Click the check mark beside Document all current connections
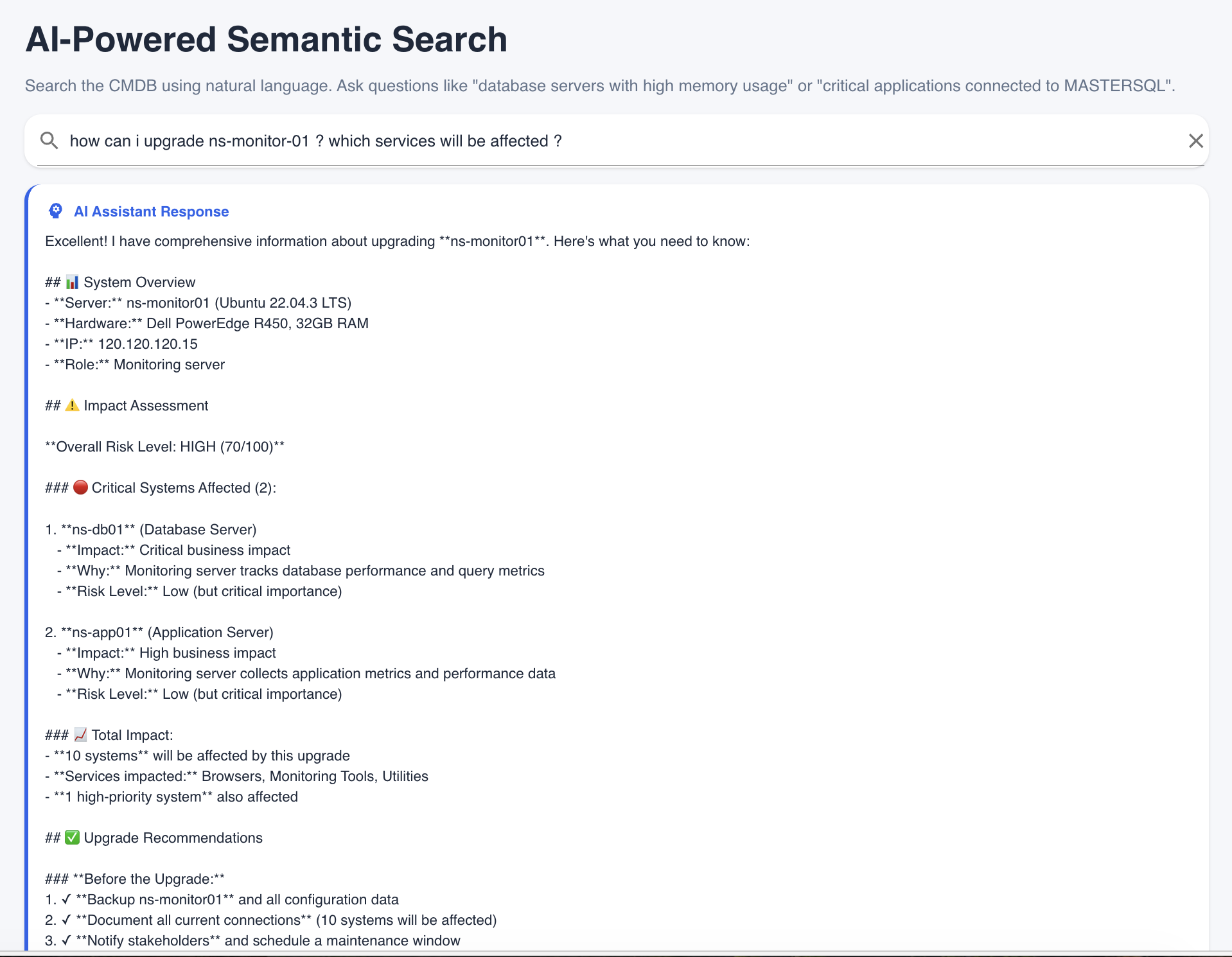Viewport: 1232px width, 957px height. click(66, 920)
